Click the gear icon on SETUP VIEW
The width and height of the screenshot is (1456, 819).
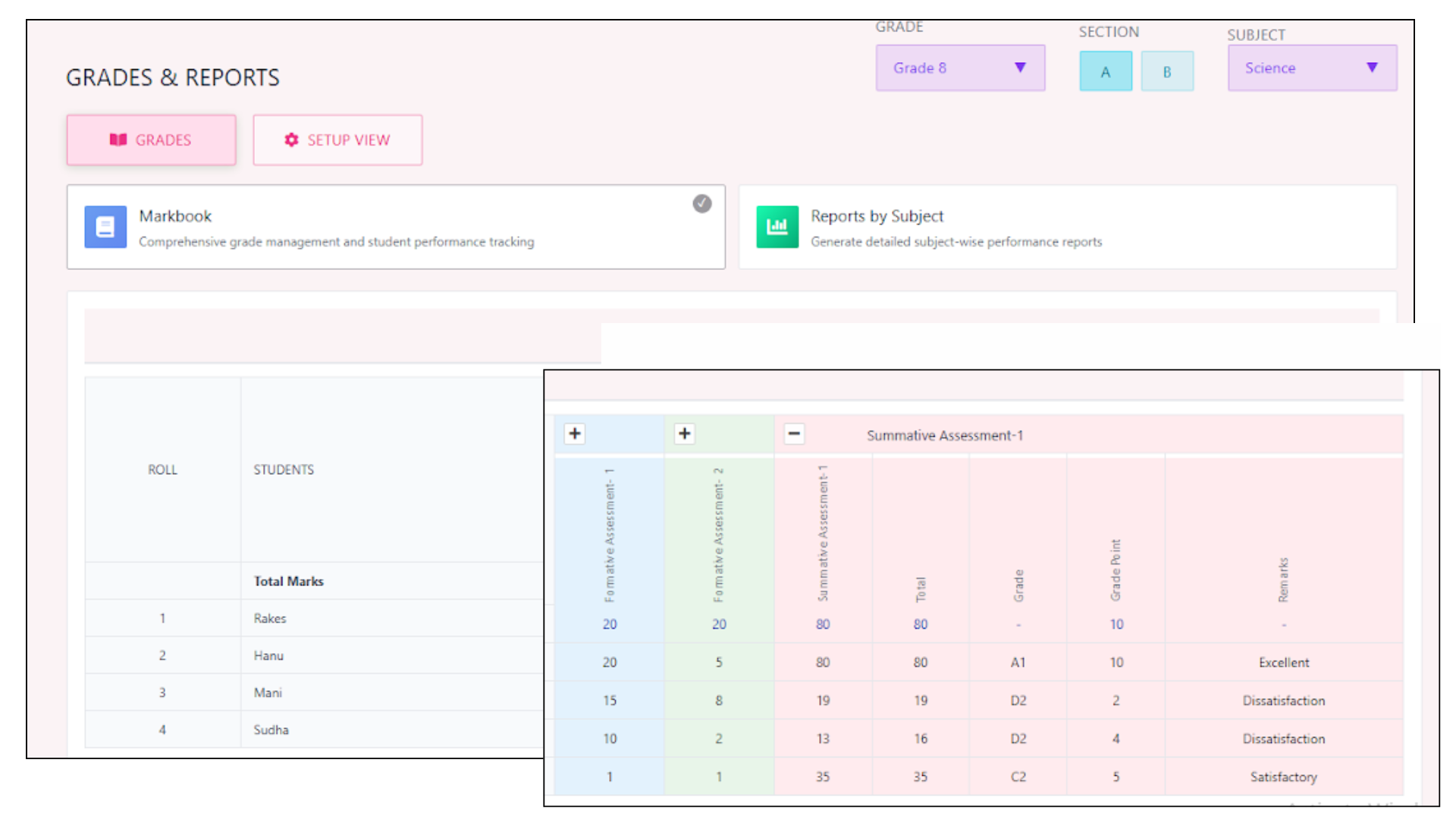click(x=292, y=140)
